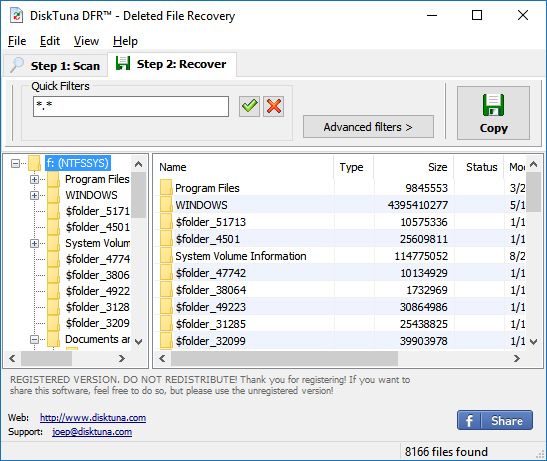Click the Copy floppy disk icon
This screenshot has height=461, width=547.
(493, 105)
